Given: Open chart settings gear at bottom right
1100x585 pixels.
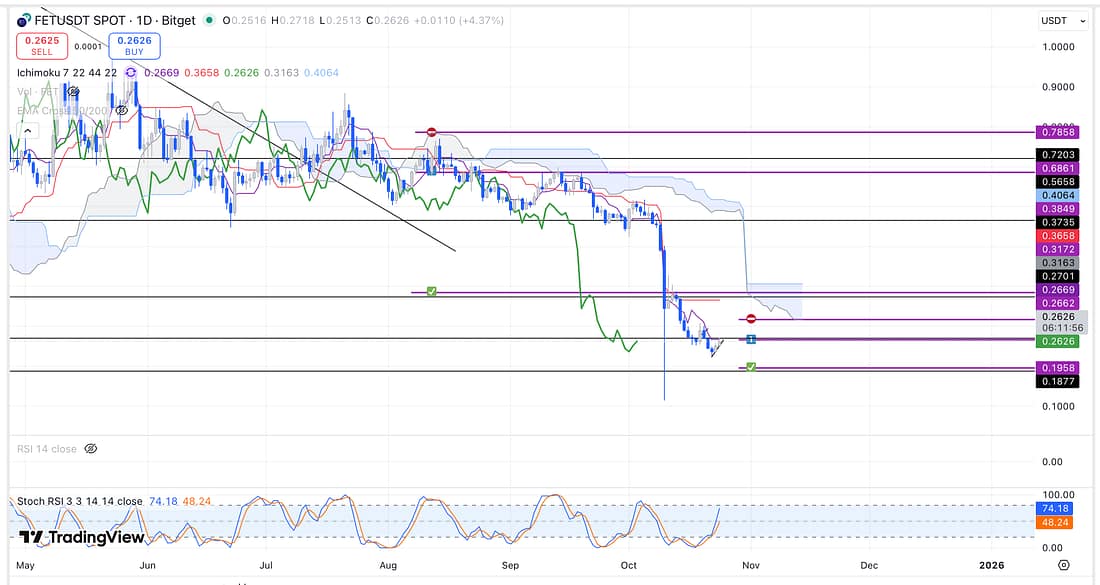Looking at the screenshot, I should coord(1064,565).
